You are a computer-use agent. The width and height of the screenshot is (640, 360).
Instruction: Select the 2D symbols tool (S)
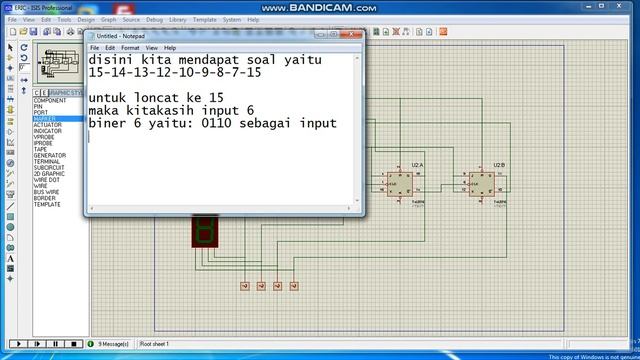[x=10, y=269]
